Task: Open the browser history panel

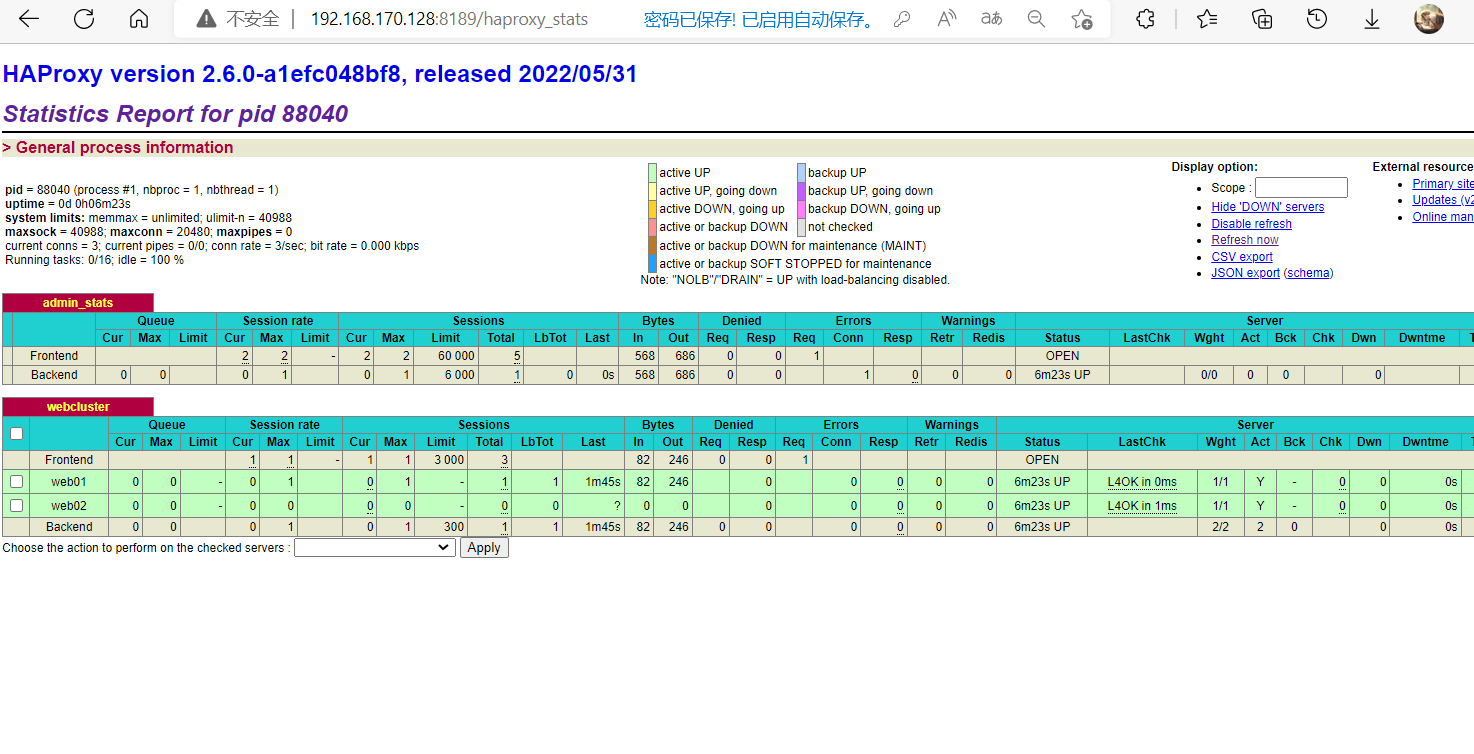Action: tap(1317, 19)
